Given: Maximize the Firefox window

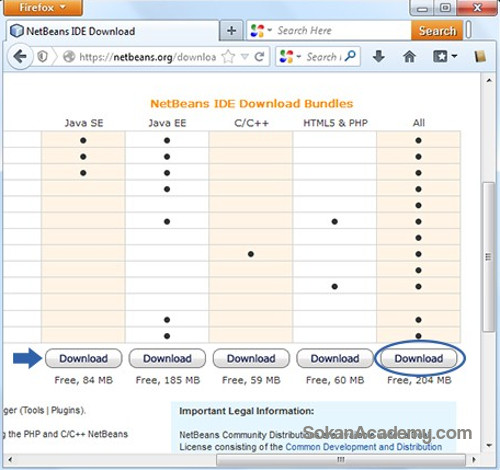Looking at the screenshot, I should pyautogui.click(x=445, y=8).
